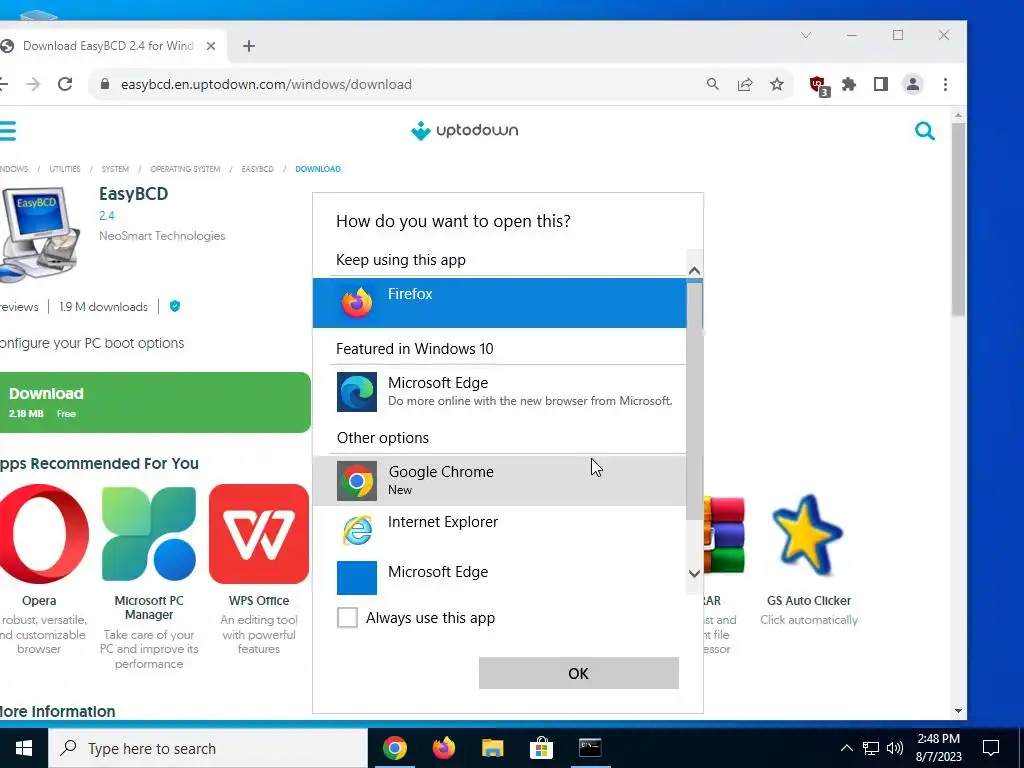Share this page via the share icon
Screen dimensions: 1024x768
click(744, 84)
